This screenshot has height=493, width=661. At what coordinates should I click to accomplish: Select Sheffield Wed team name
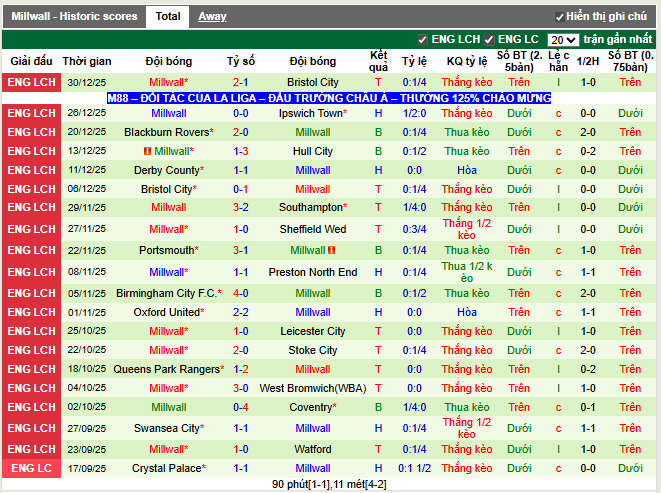pos(313,229)
